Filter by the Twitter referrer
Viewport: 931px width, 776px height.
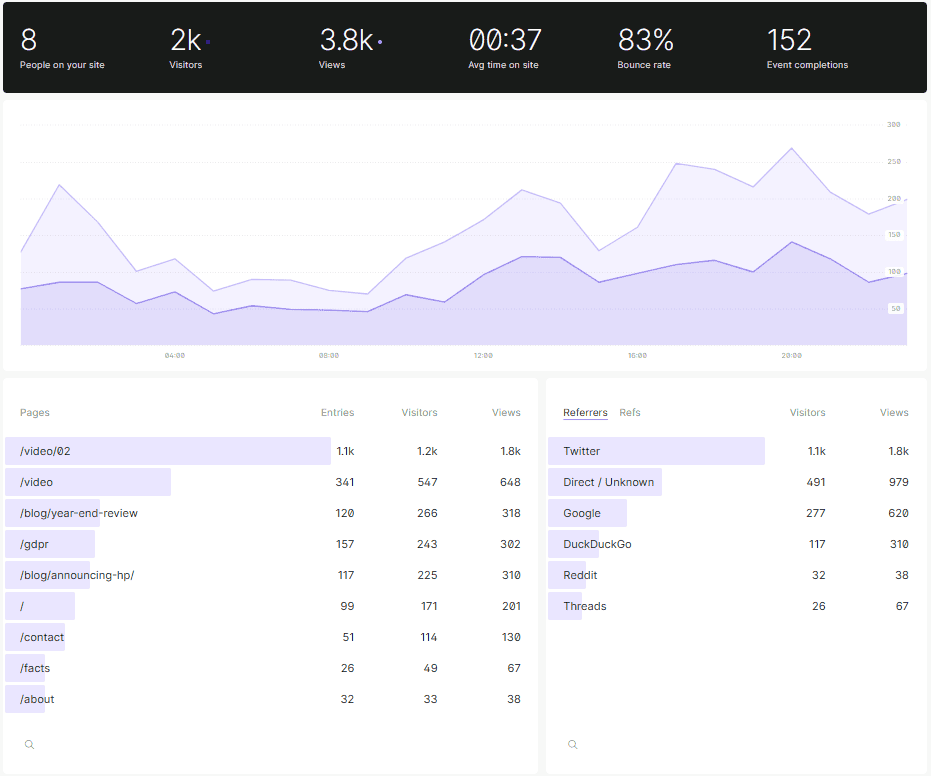coord(582,451)
